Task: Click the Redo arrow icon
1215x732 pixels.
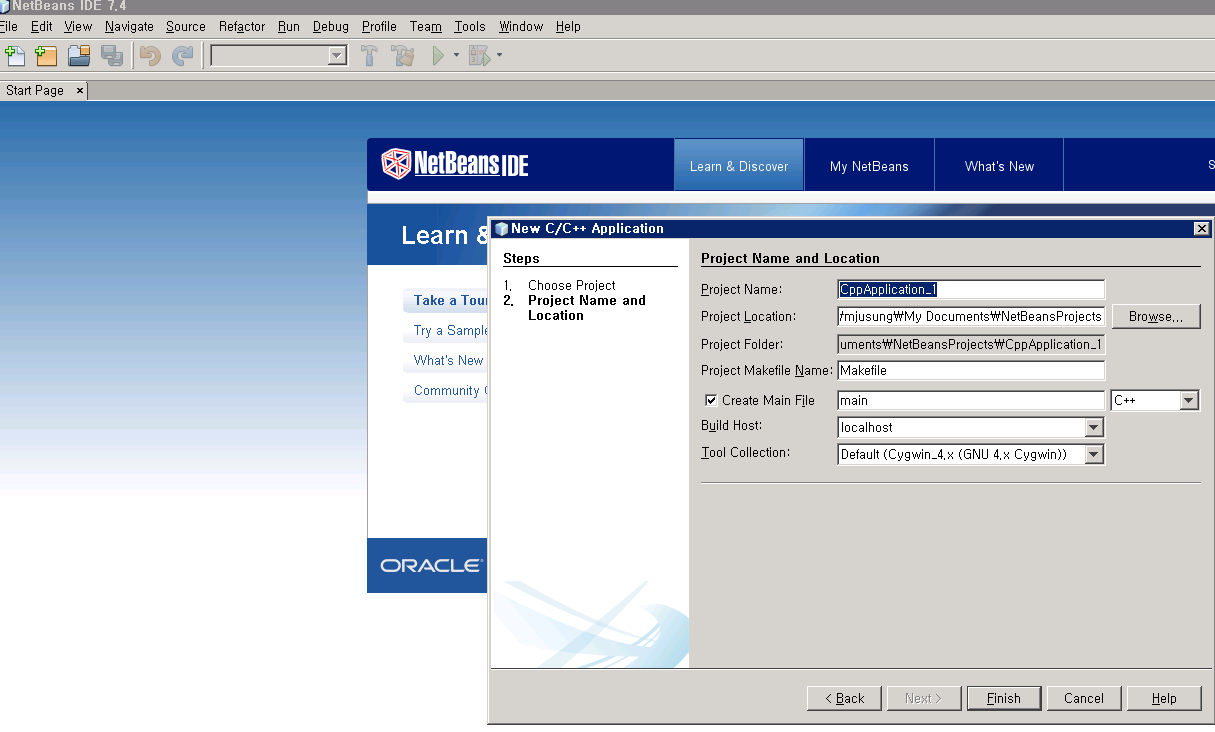Action: coord(182,56)
